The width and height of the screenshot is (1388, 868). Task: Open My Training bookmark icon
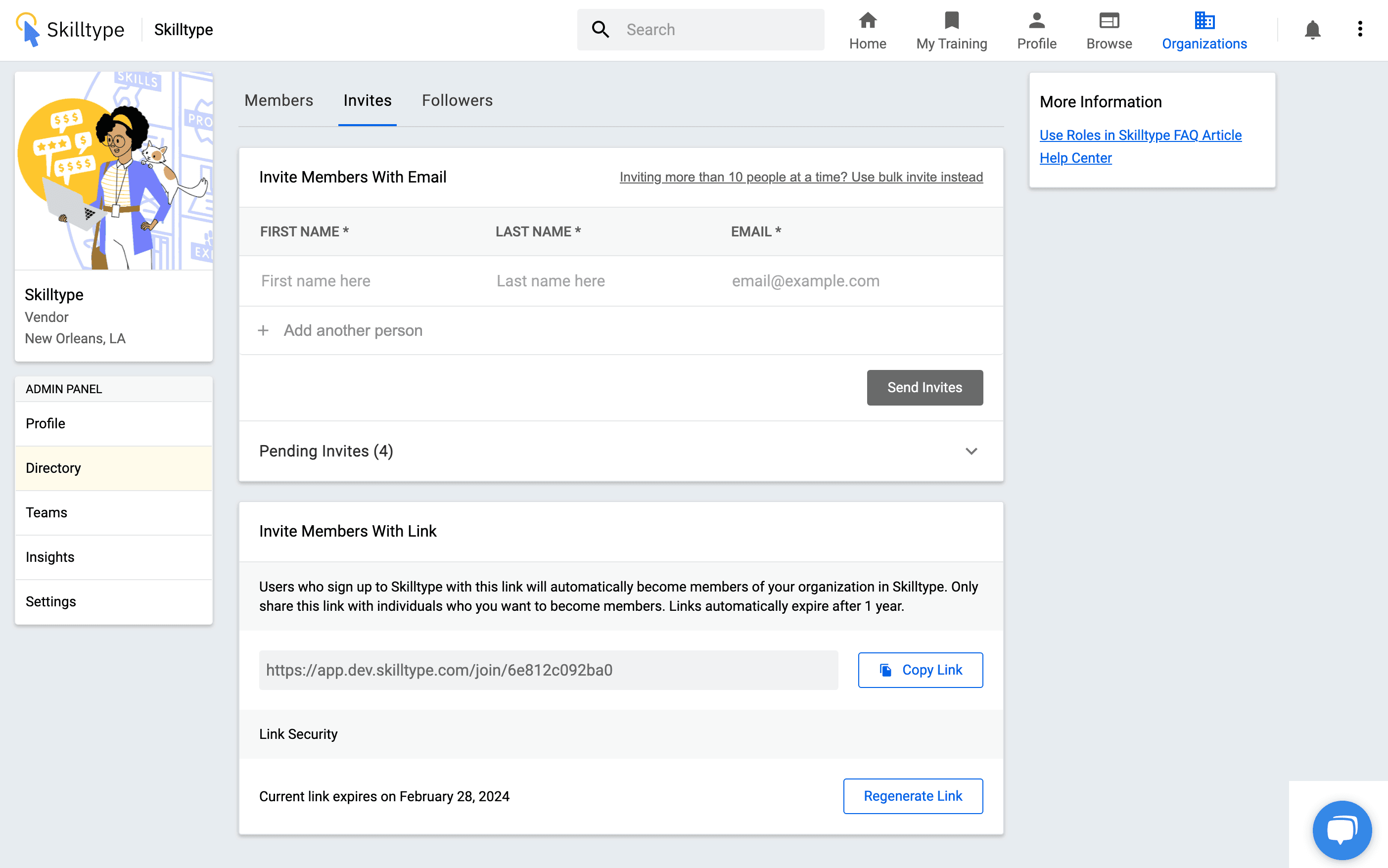(951, 21)
